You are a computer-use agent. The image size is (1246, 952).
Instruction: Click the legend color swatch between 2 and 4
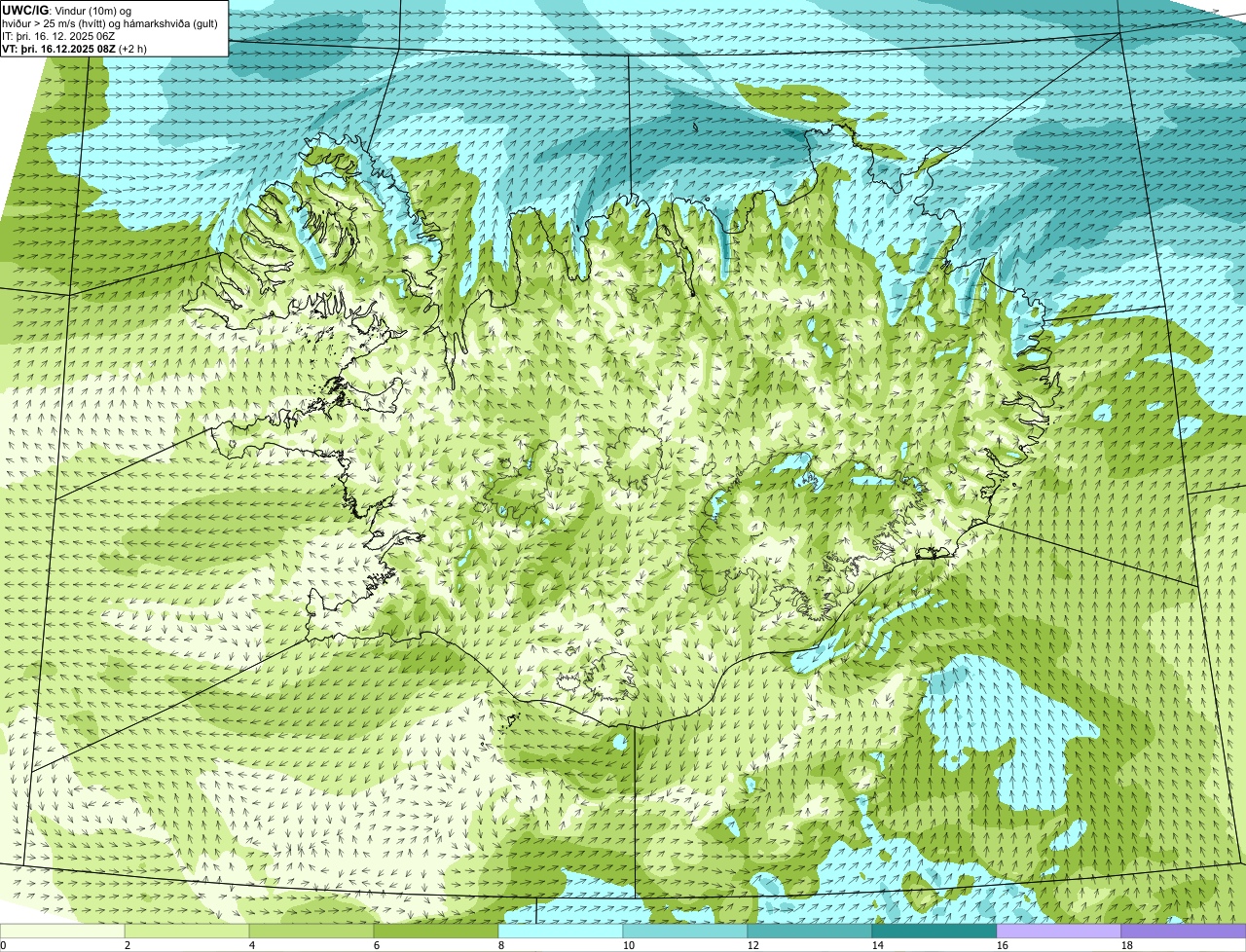point(187,932)
